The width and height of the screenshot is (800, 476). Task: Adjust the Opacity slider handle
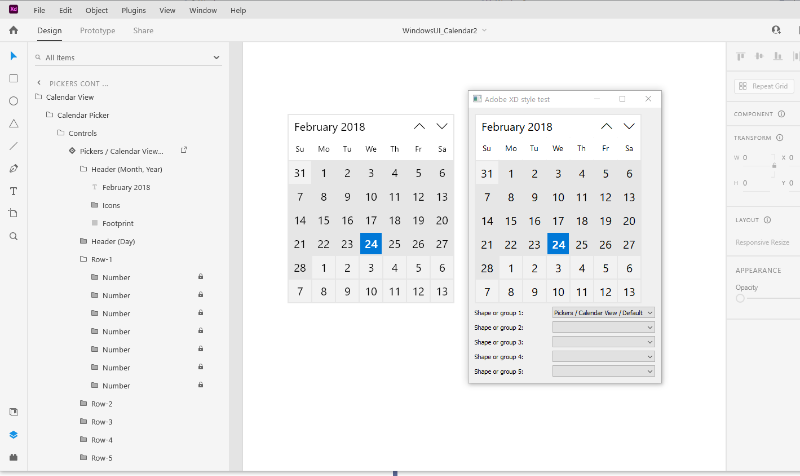coord(740,298)
